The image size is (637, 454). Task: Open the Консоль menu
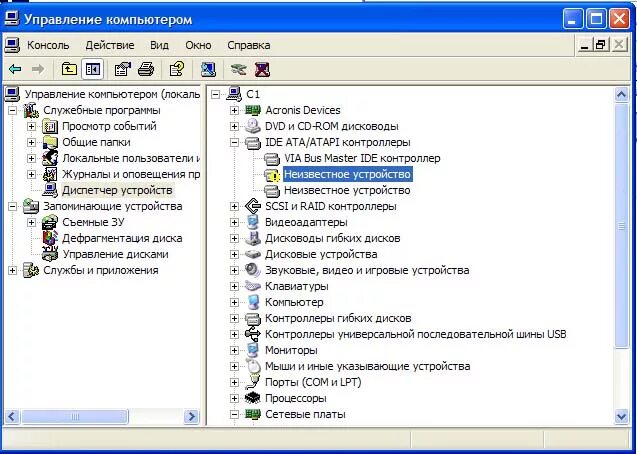48,45
